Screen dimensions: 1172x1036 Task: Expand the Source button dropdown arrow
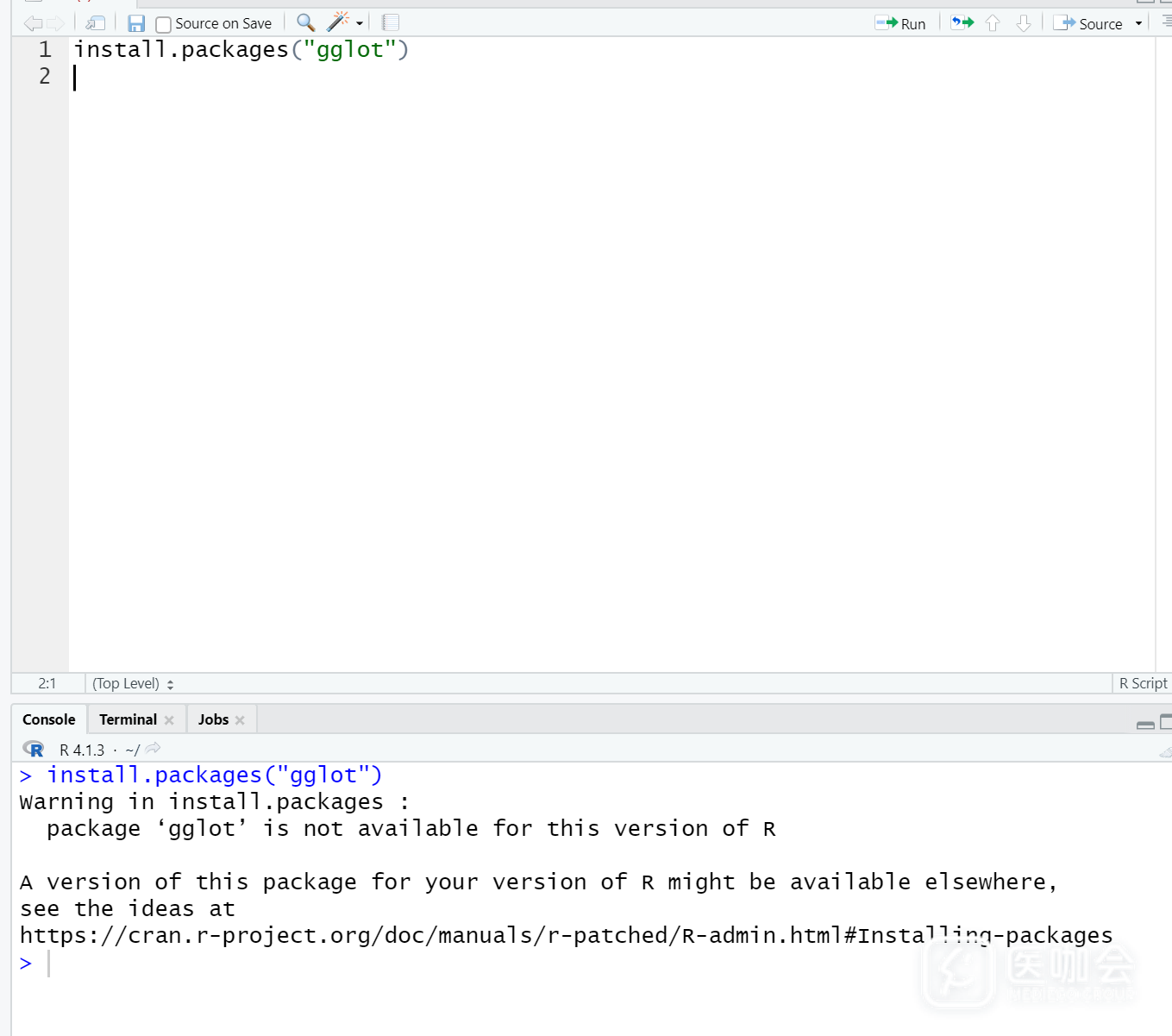[x=1138, y=23]
